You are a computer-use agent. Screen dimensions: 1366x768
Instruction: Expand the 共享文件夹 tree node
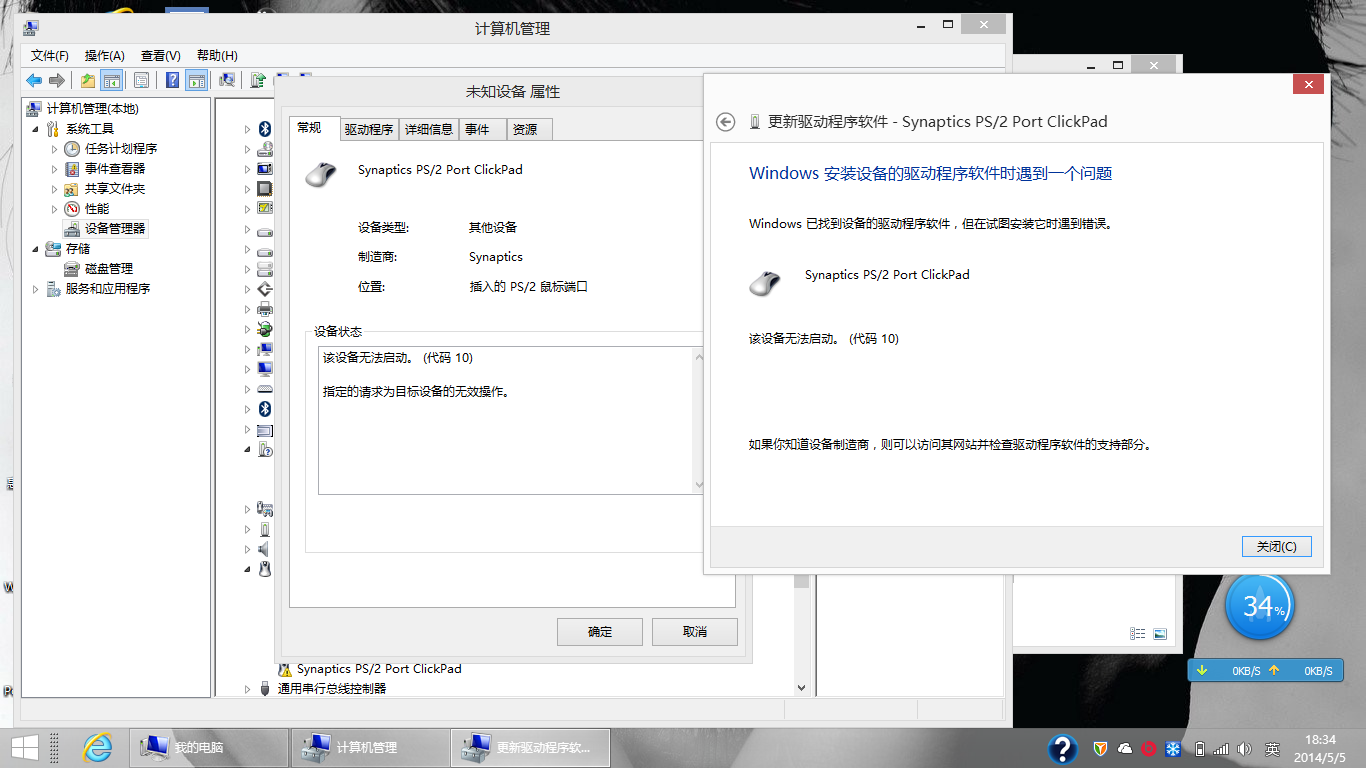tap(55, 189)
